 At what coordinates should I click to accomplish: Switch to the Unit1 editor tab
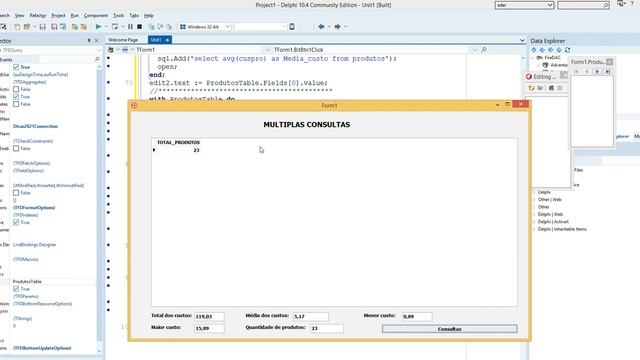point(160,40)
